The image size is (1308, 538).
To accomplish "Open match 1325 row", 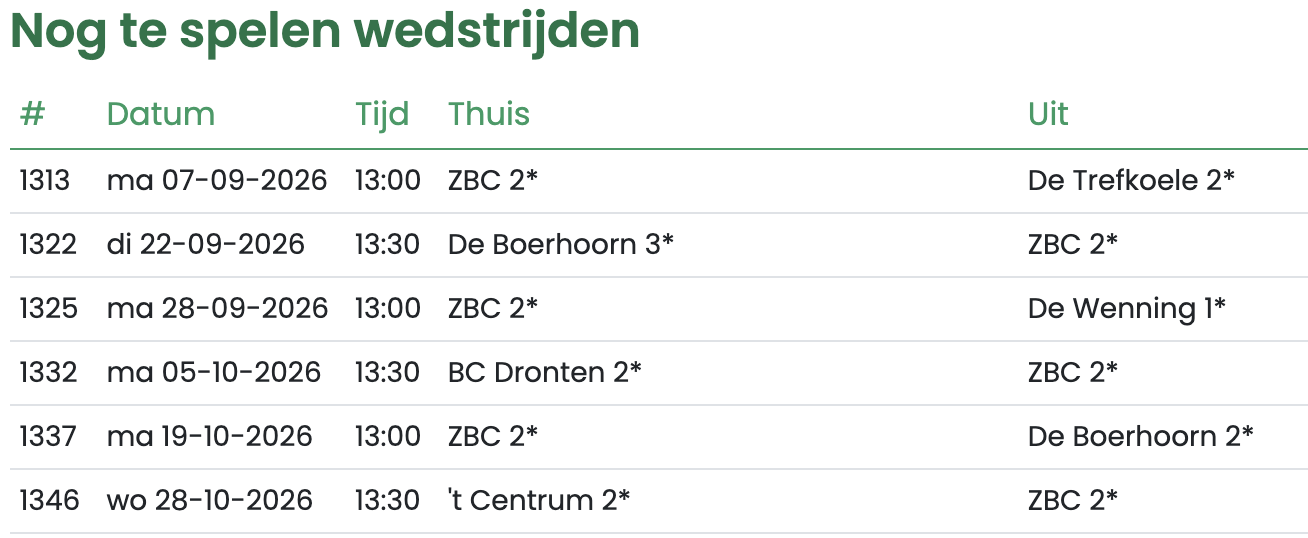I will click(659, 308).
